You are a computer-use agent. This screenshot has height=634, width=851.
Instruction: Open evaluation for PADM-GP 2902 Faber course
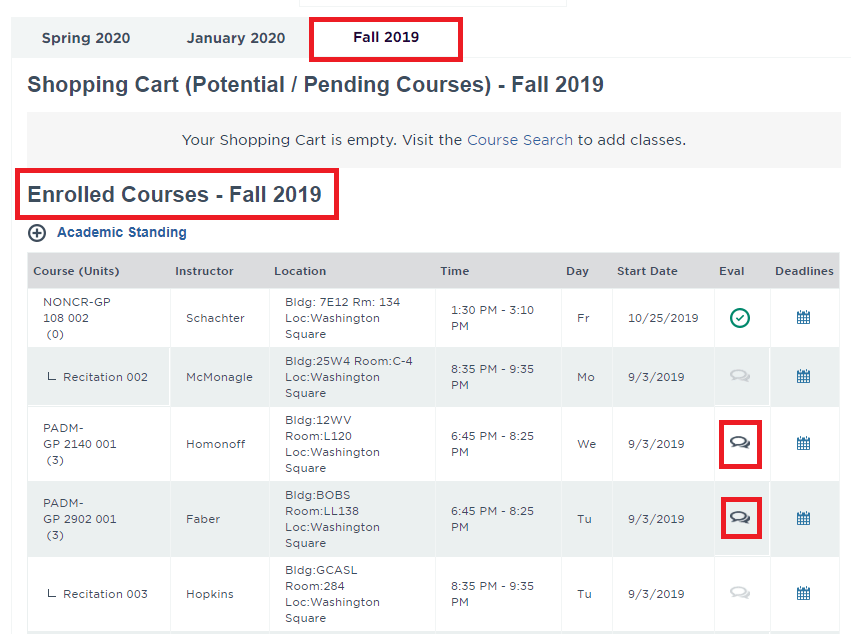[740, 517]
